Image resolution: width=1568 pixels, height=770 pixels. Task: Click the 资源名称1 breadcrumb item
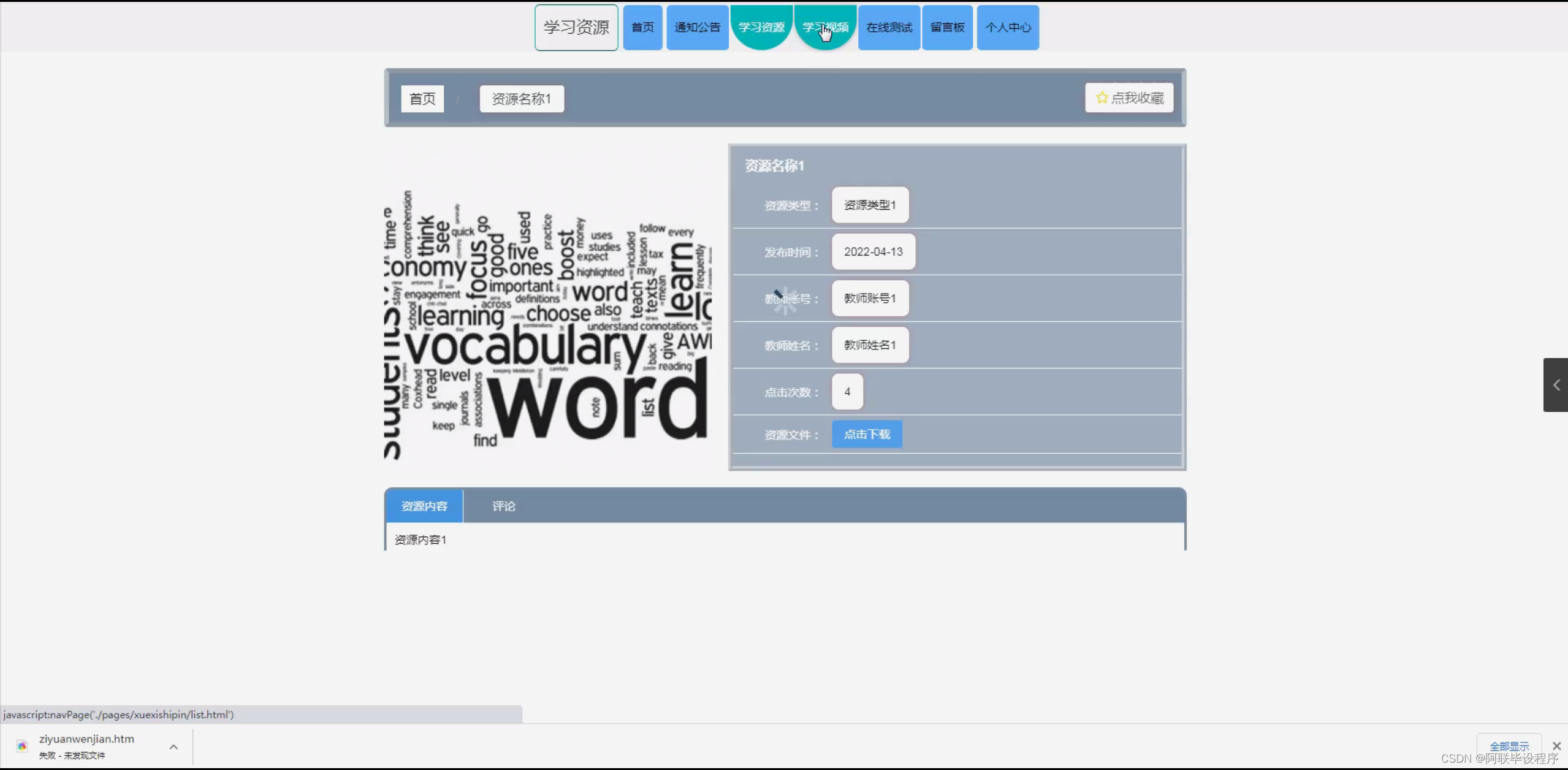click(x=522, y=99)
